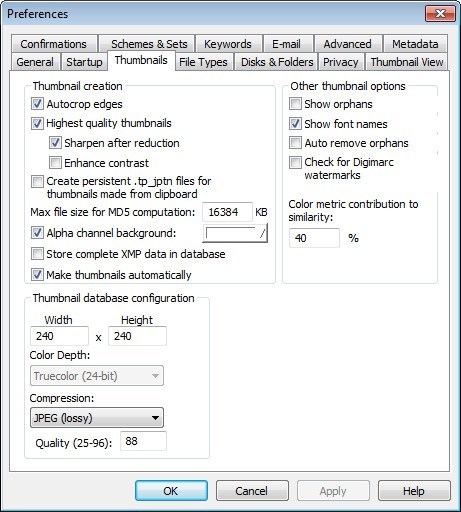Click the Color Depth Truecolor dropdown
Viewport: 461px width, 512px height.
click(97, 376)
